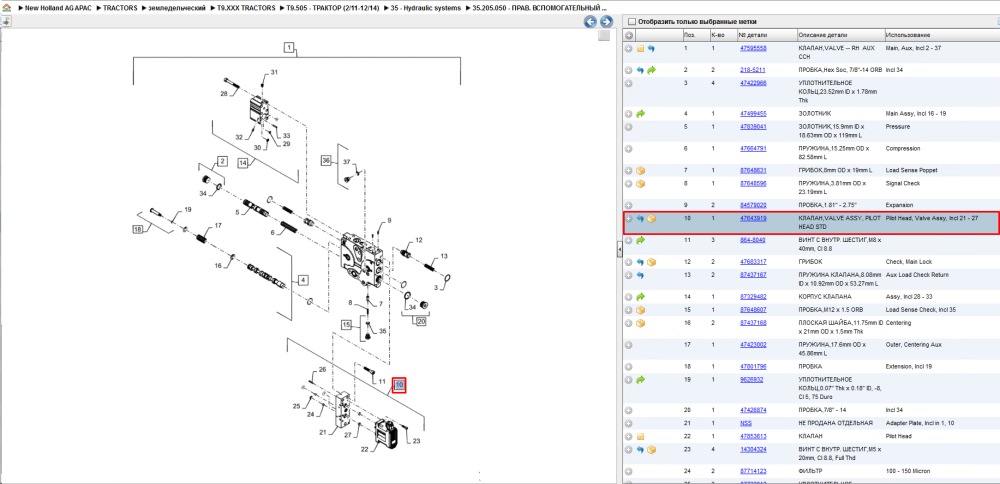Viewport: 1000px width, 484px height.
Task: Expand row 2 plus button
Action: tap(628, 70)
